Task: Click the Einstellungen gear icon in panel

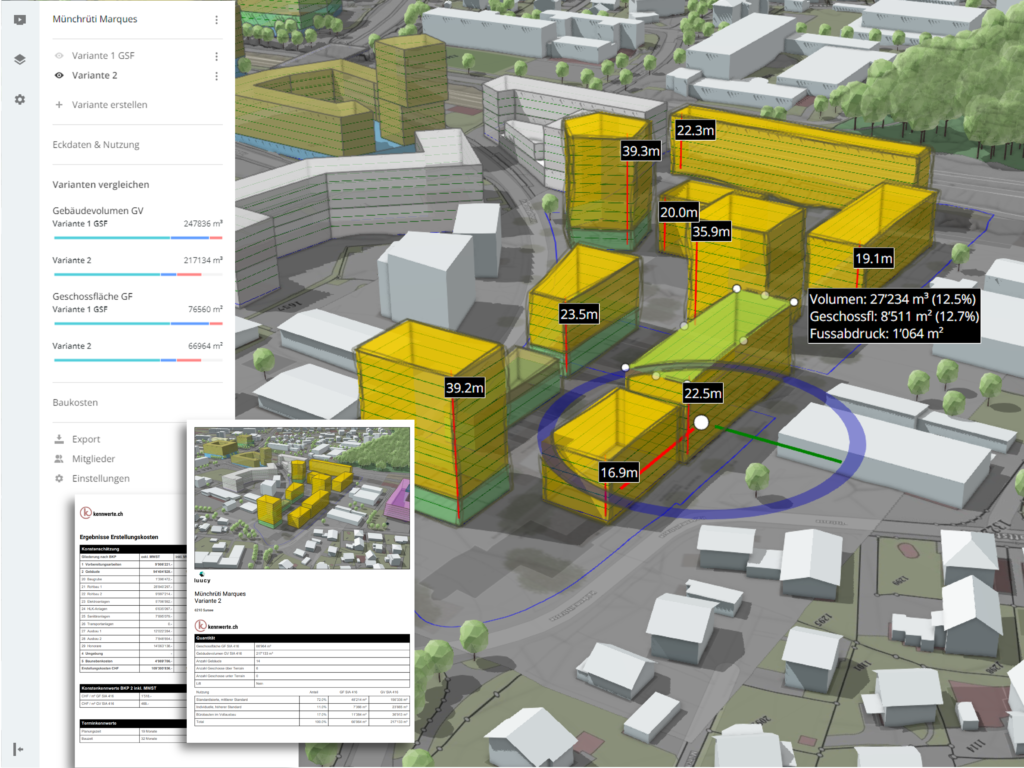Action: pyautogui.click(x=59, y=479)
